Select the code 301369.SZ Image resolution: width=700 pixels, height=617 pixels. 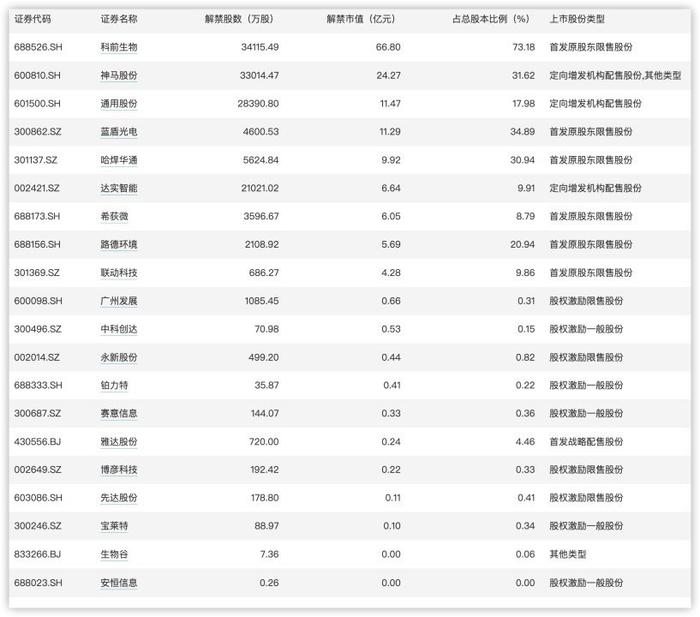click(37, 272)
